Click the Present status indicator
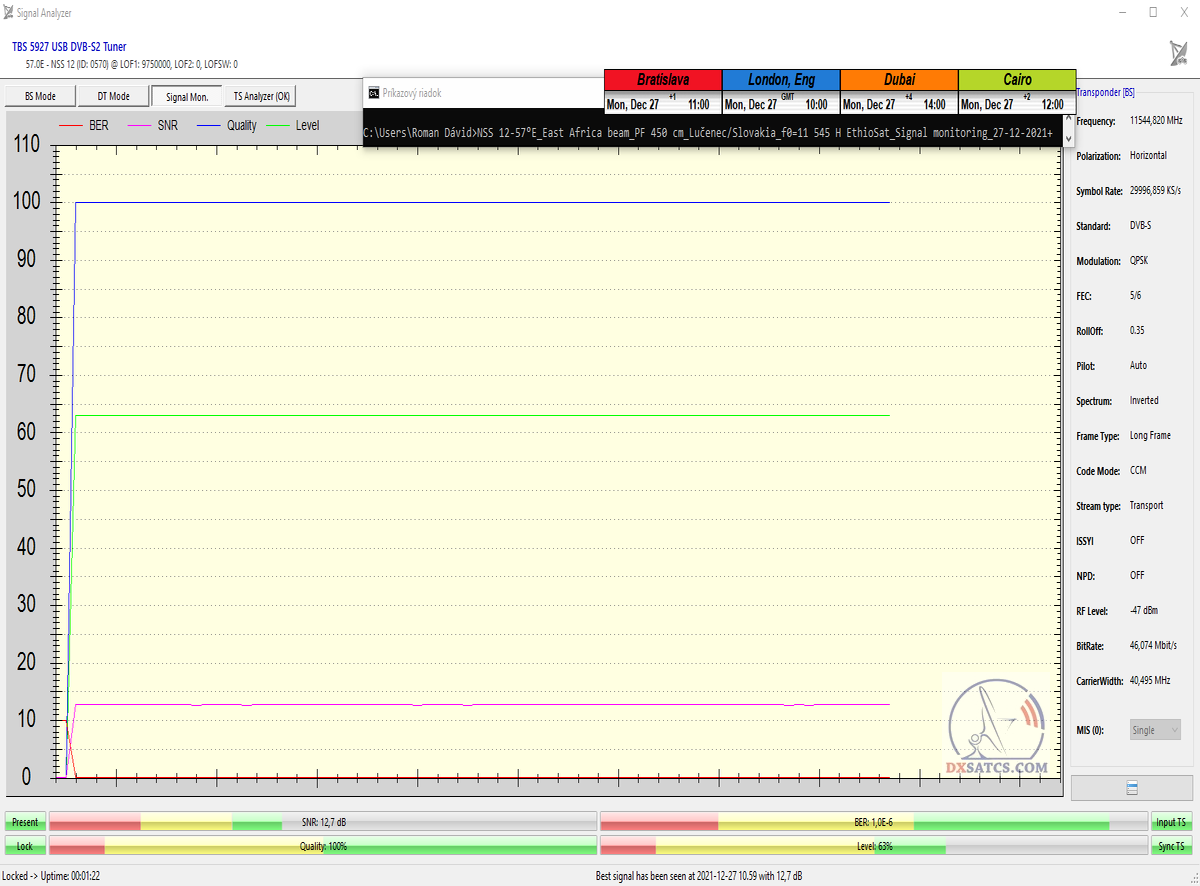 pyautogui.click(x=25, y=822)
